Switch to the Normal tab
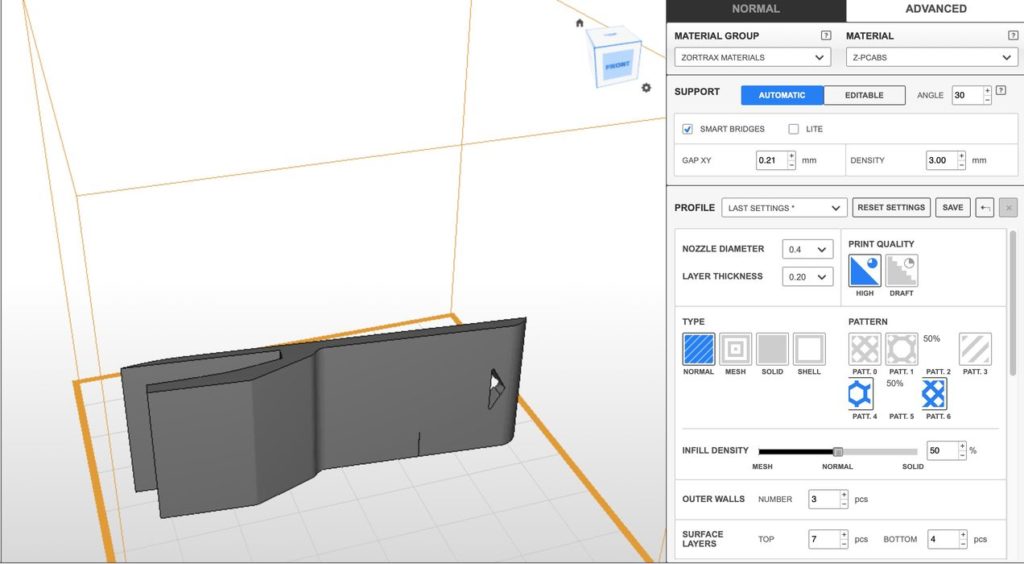Viewport: 1024px width, 564px height. point(755,10)
